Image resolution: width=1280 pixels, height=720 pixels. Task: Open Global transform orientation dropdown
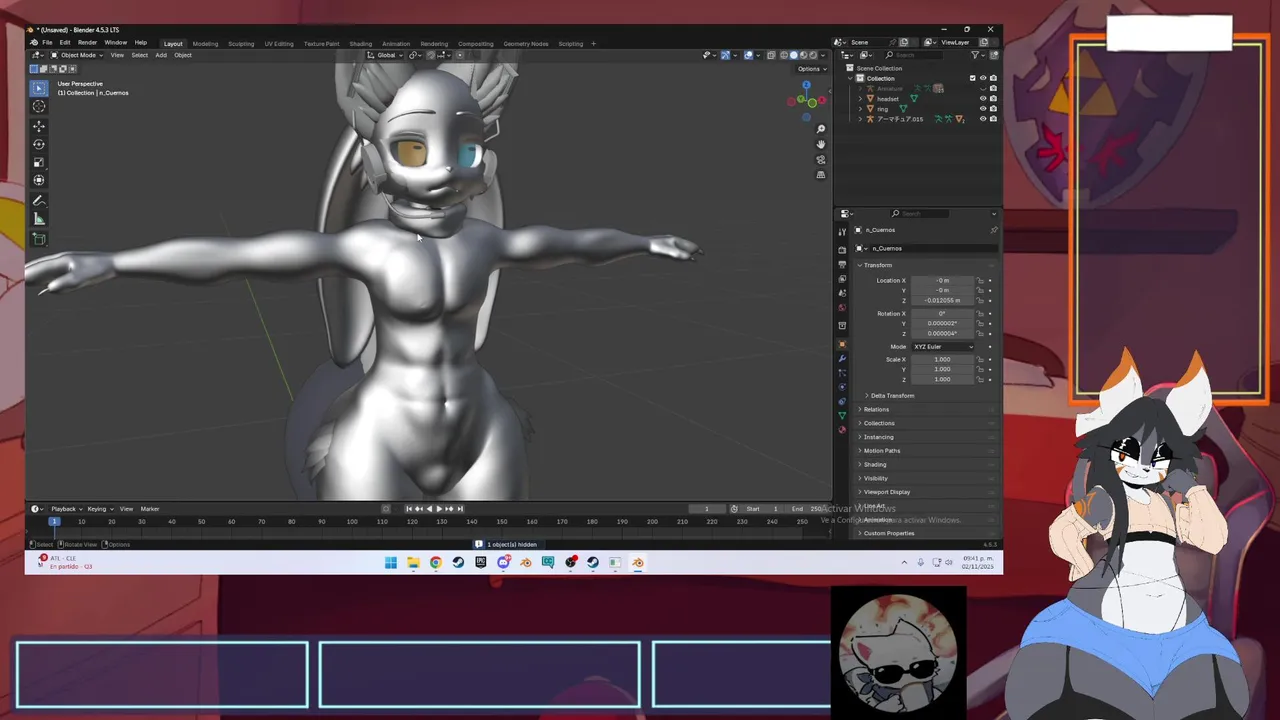pyautogui.click(x=385, y=55)
